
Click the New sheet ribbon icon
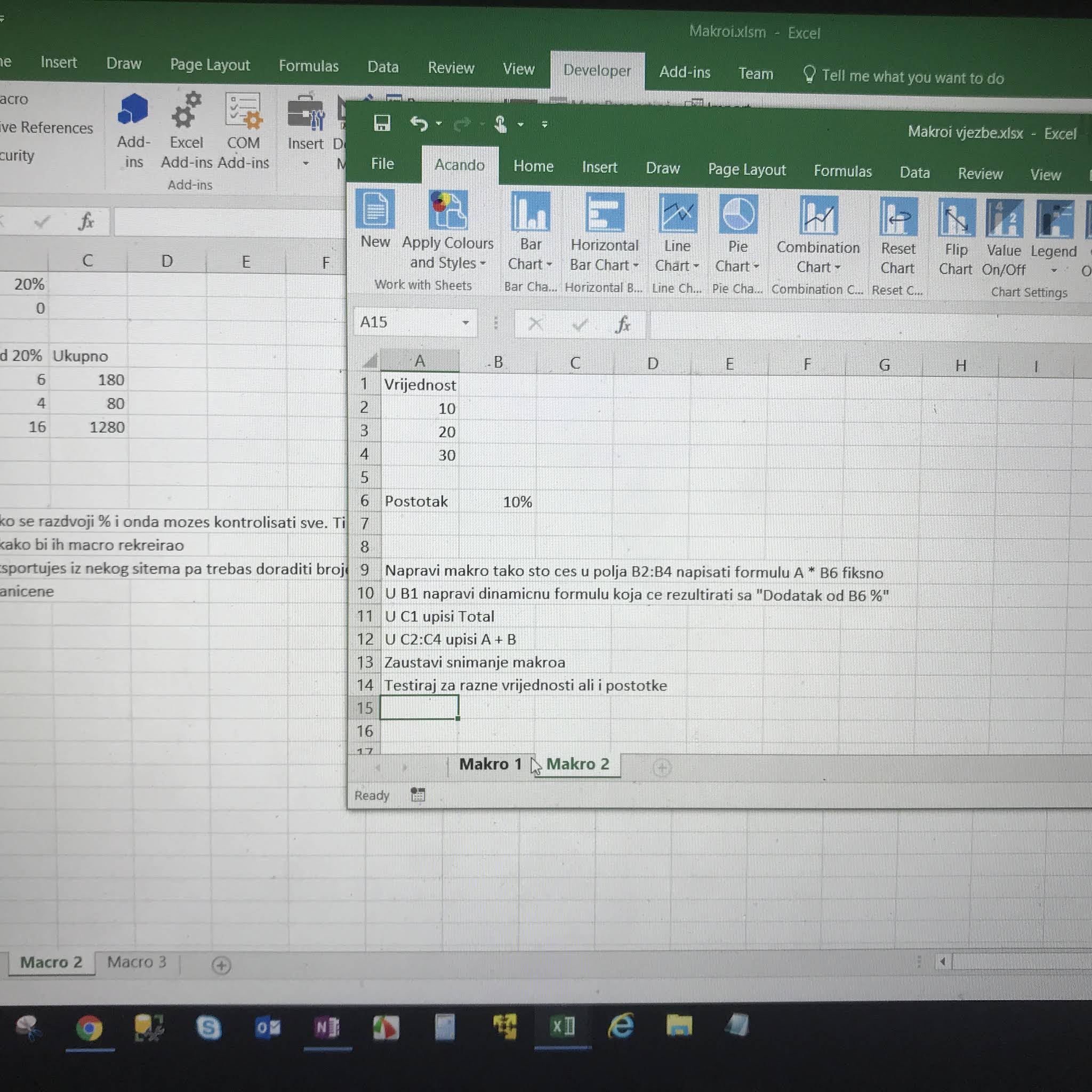tap(375, 210)
